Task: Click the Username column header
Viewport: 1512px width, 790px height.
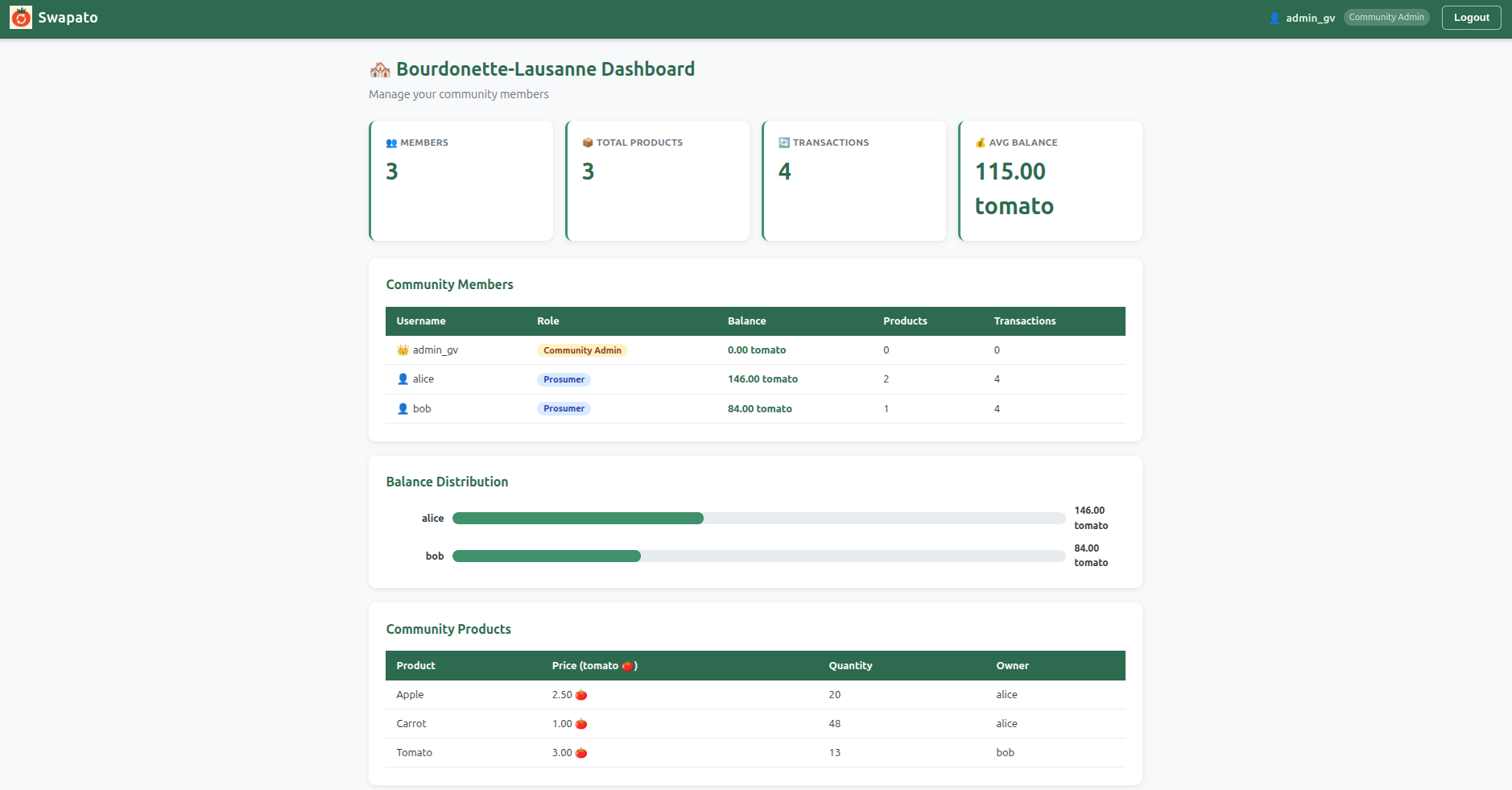Action: point(421,321)
